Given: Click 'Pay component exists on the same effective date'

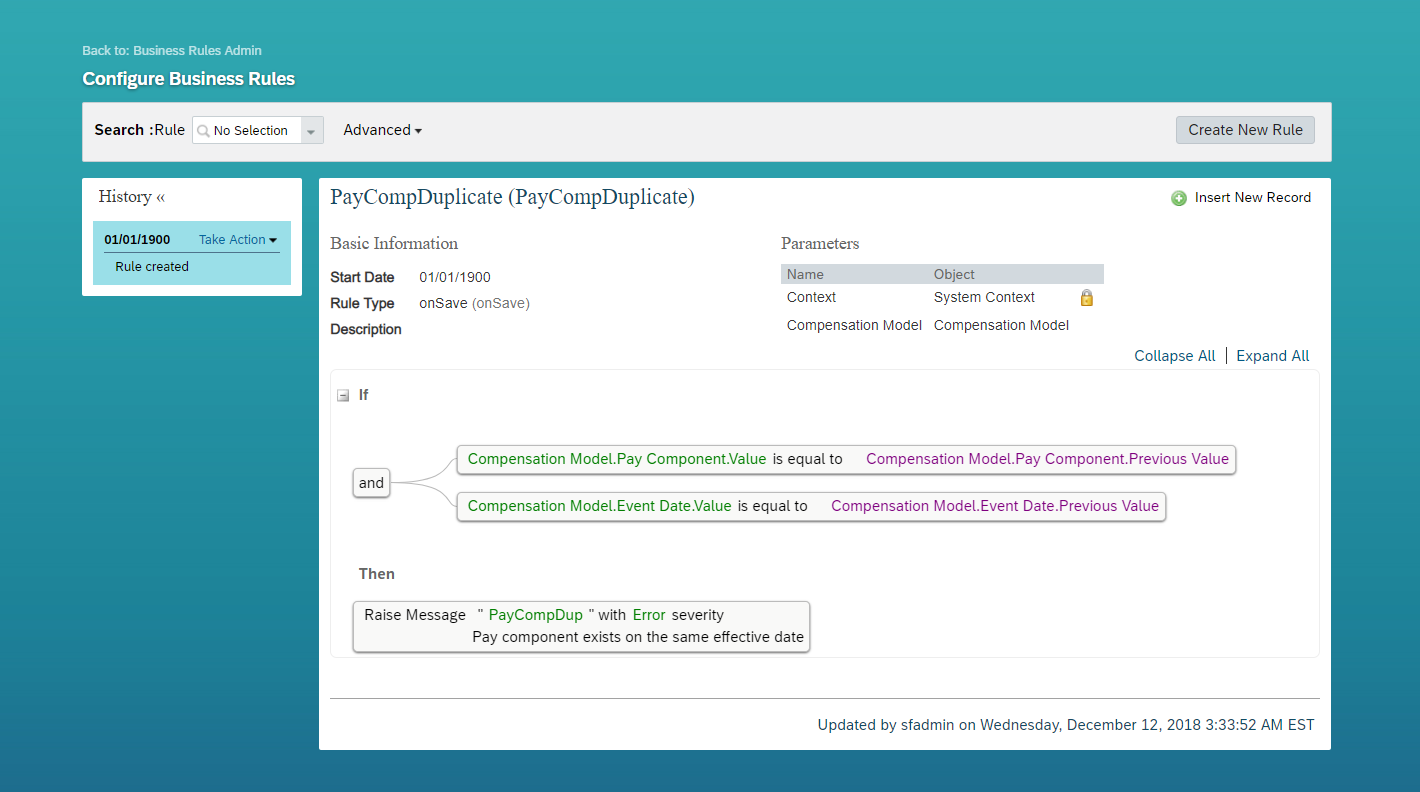Looking at the screenshot, I should pos(638,637).
